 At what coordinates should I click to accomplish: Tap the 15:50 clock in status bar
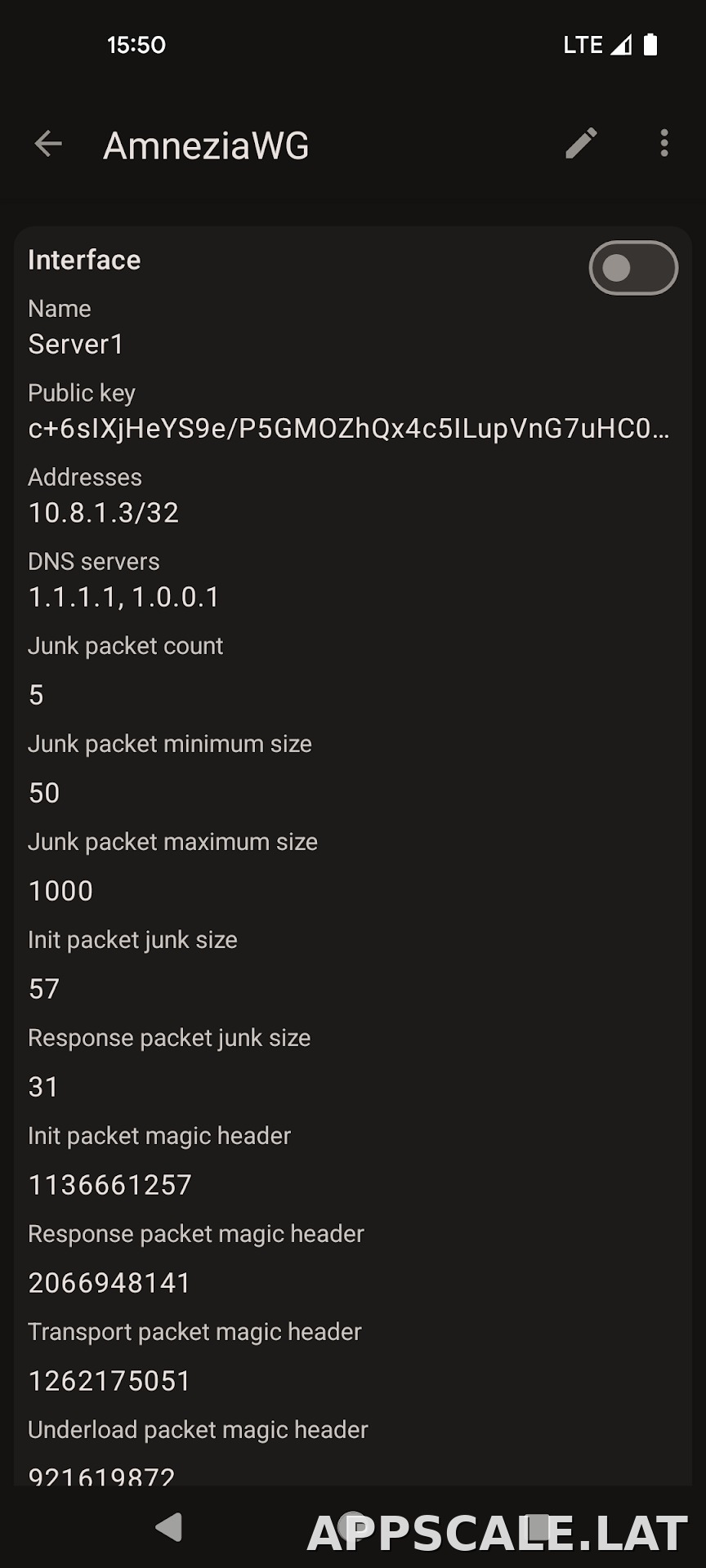(x=136, y=45)
